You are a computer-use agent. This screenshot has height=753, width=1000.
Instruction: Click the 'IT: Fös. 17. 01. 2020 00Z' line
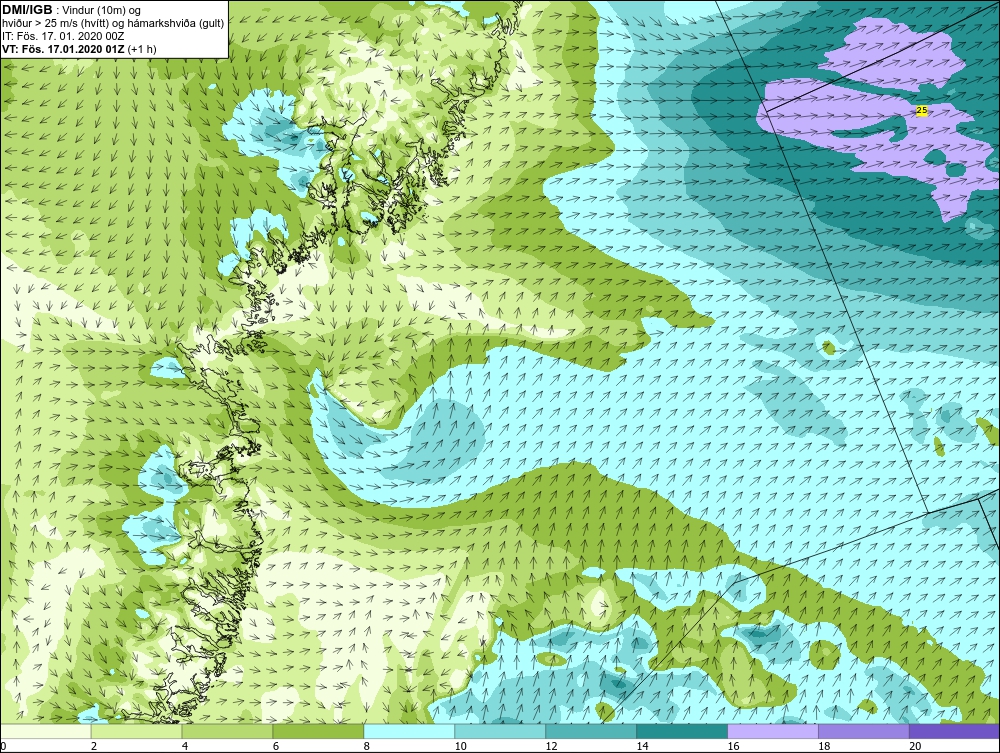tap(61, 36)
